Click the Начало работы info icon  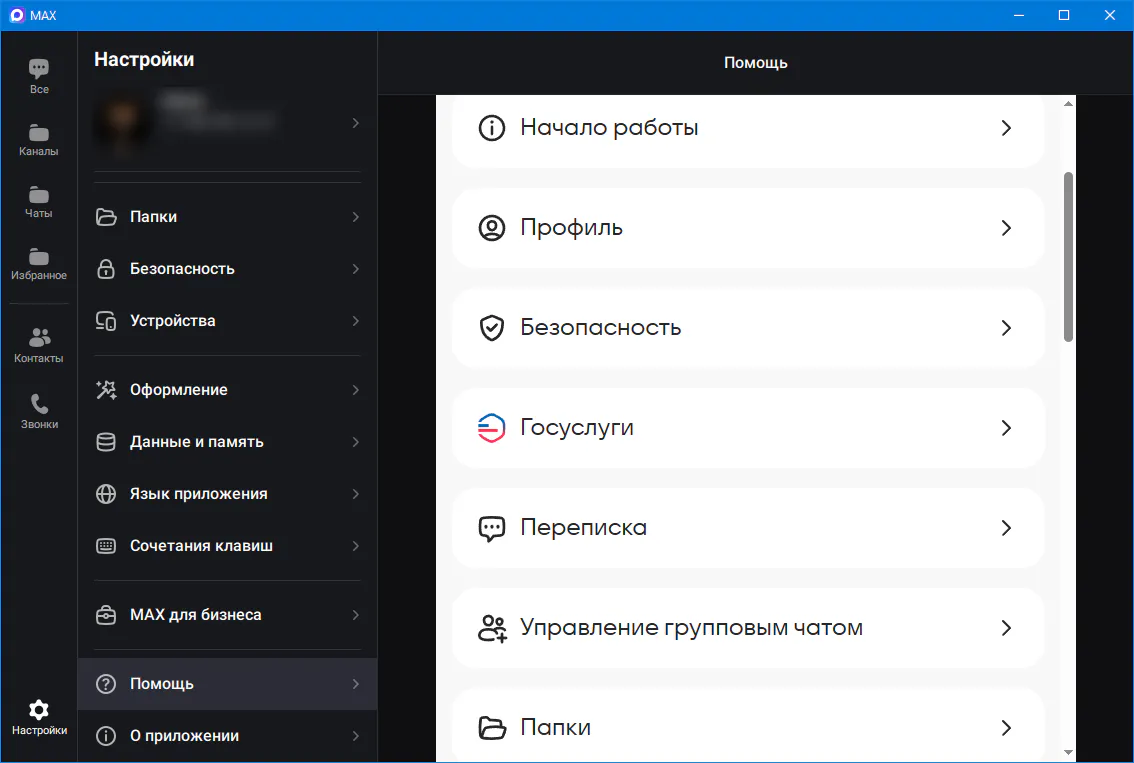492,128
